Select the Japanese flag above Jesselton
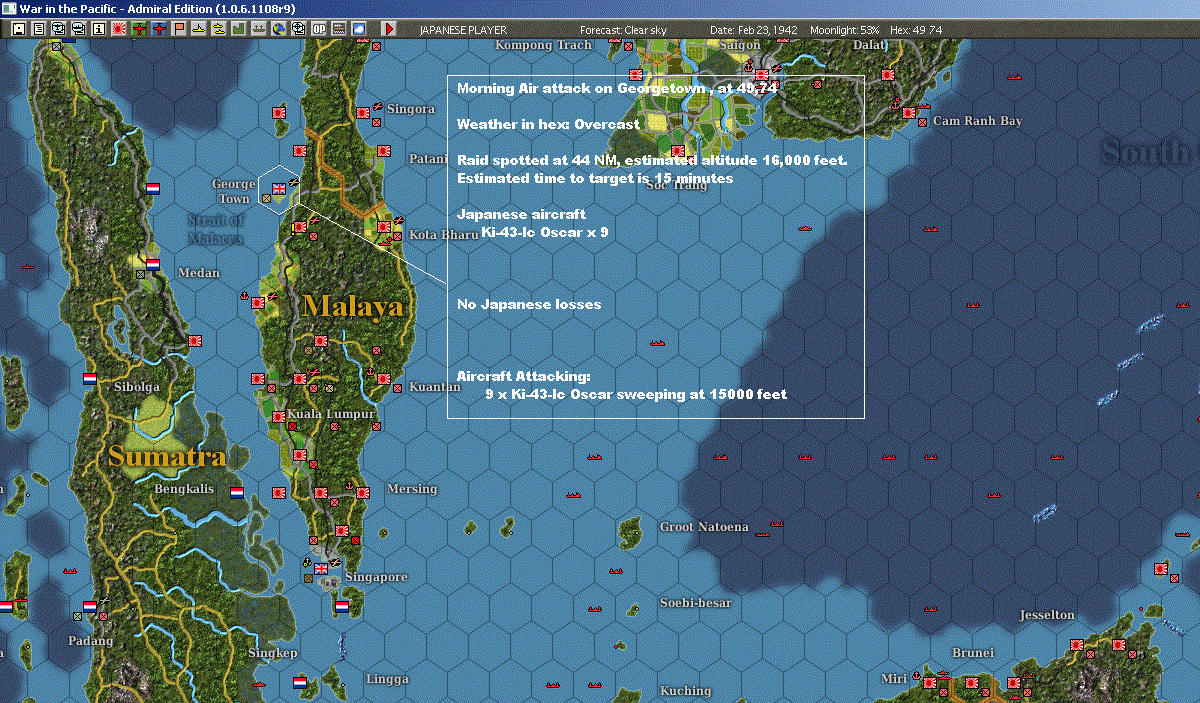 1161,568
